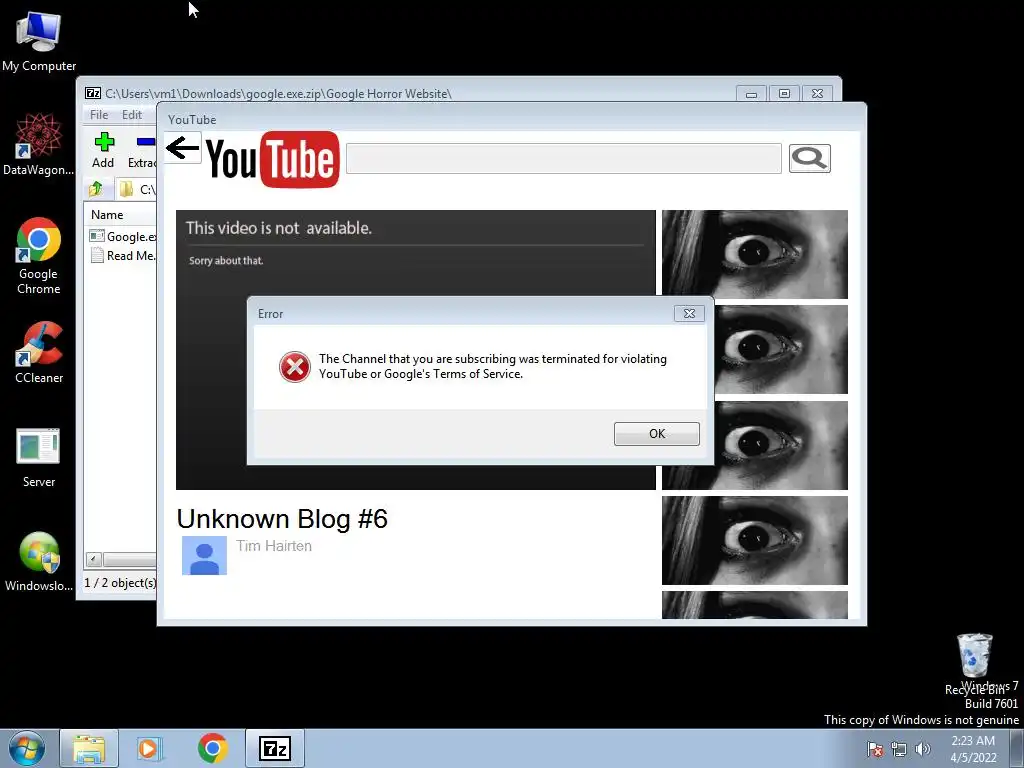Launch Windows Media Player from taskbar
This screenshot has width=1024, height=768.
click(x=149, y=748)
